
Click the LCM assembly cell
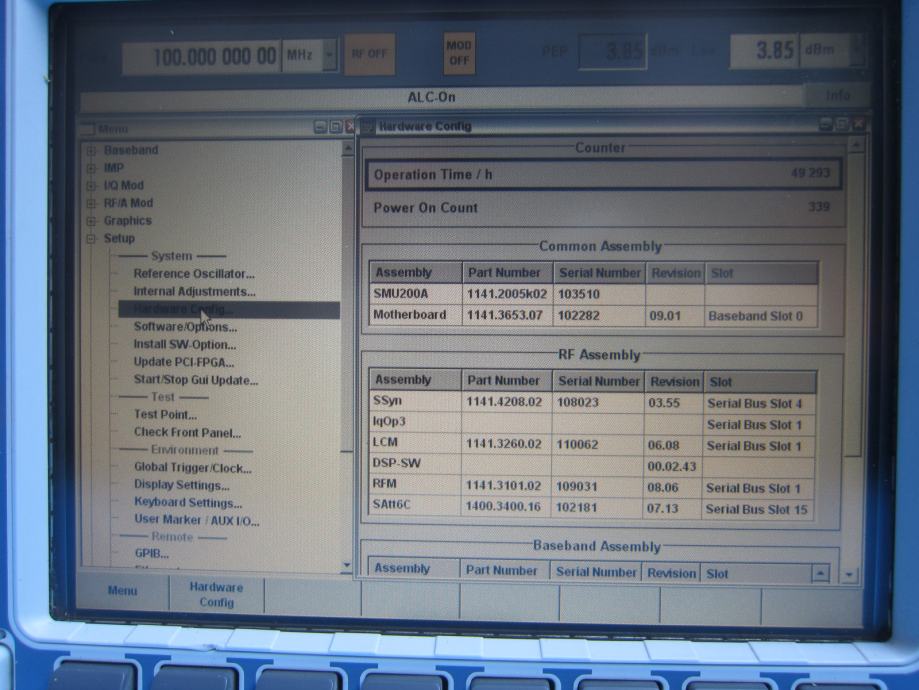416,443
